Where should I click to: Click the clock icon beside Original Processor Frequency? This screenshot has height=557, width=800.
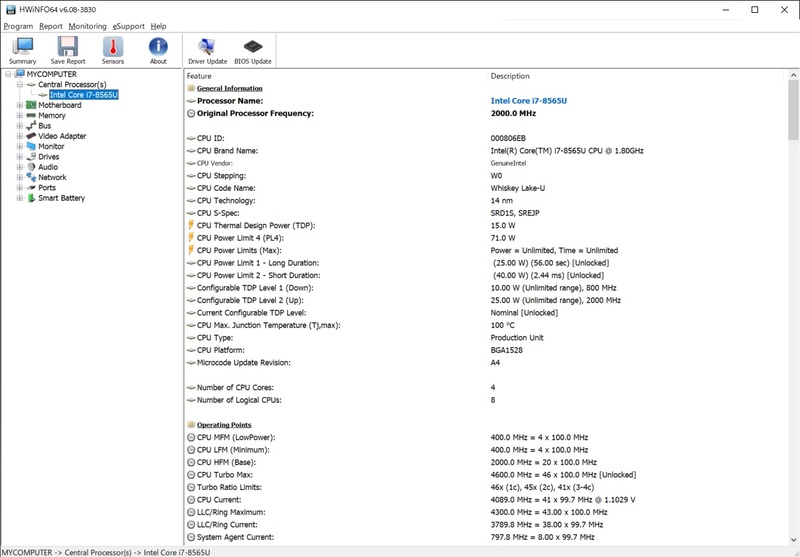click(x=191, y=113)
